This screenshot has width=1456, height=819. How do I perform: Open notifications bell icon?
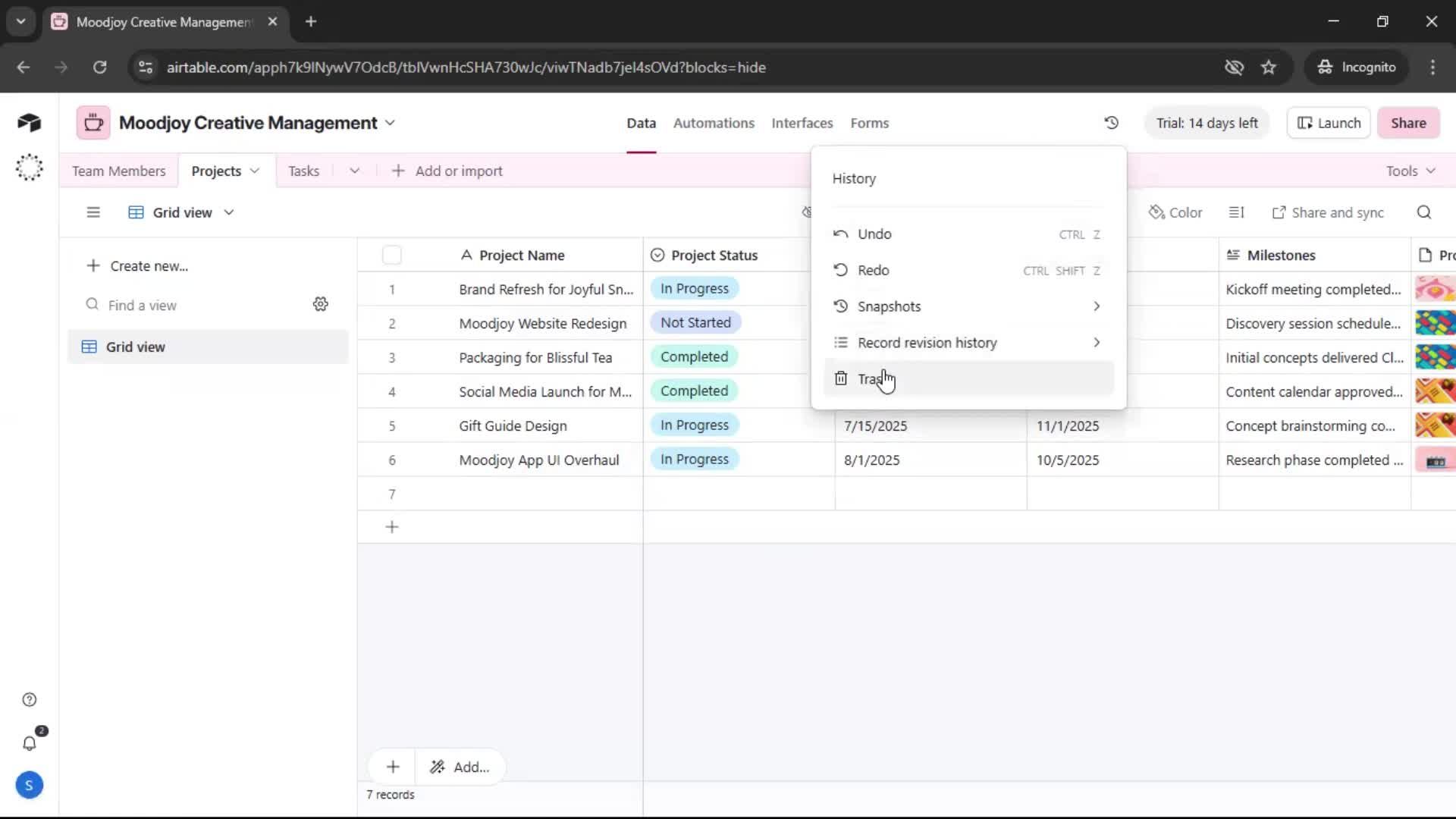tap(29, 743)
